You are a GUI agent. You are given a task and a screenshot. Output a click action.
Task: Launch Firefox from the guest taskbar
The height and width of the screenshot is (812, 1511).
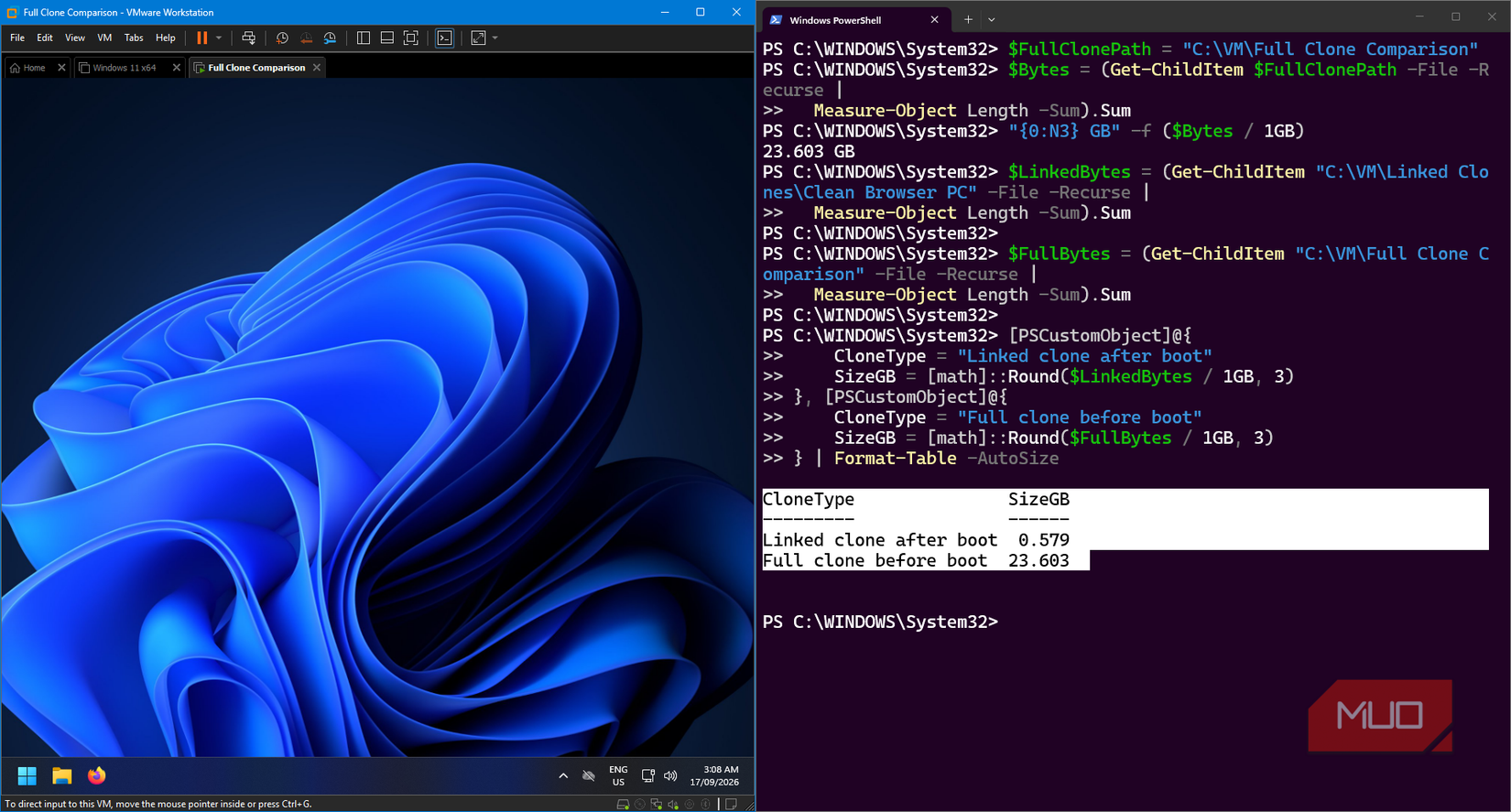coord(97,776)
